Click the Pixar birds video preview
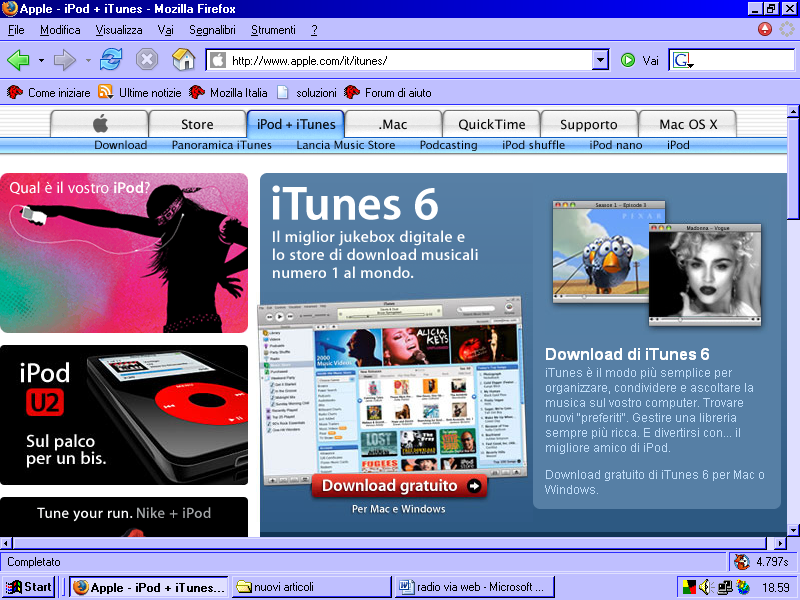 click(x=601, y=252)
